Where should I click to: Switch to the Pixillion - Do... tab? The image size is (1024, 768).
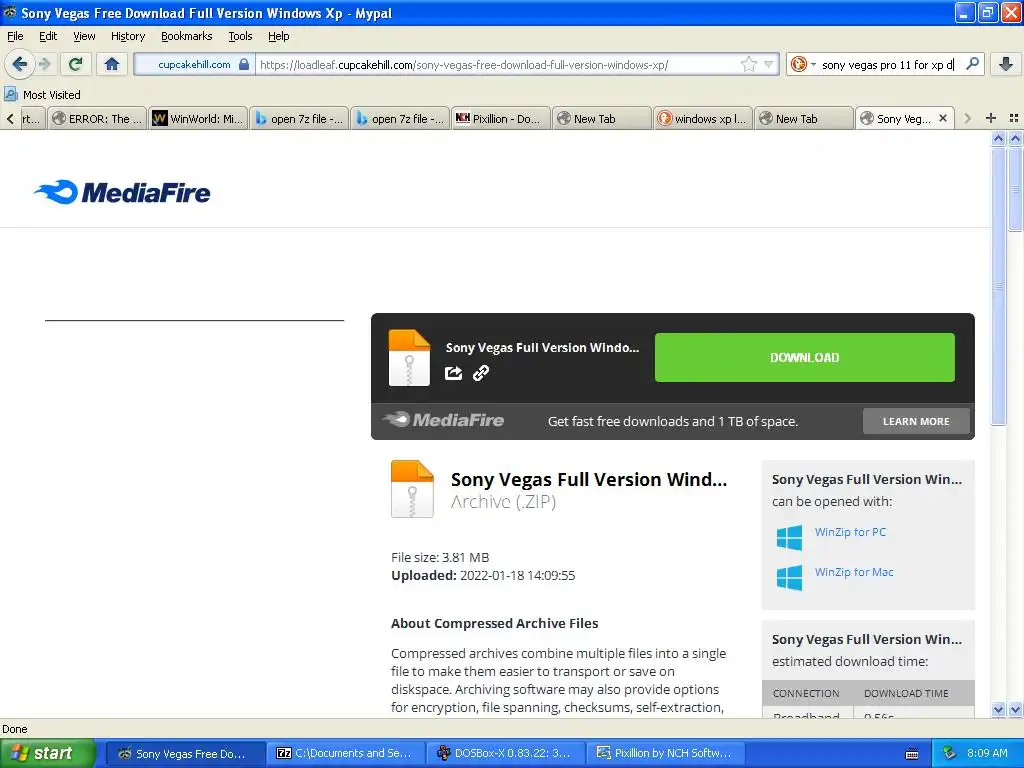click(x=501, y=119)
